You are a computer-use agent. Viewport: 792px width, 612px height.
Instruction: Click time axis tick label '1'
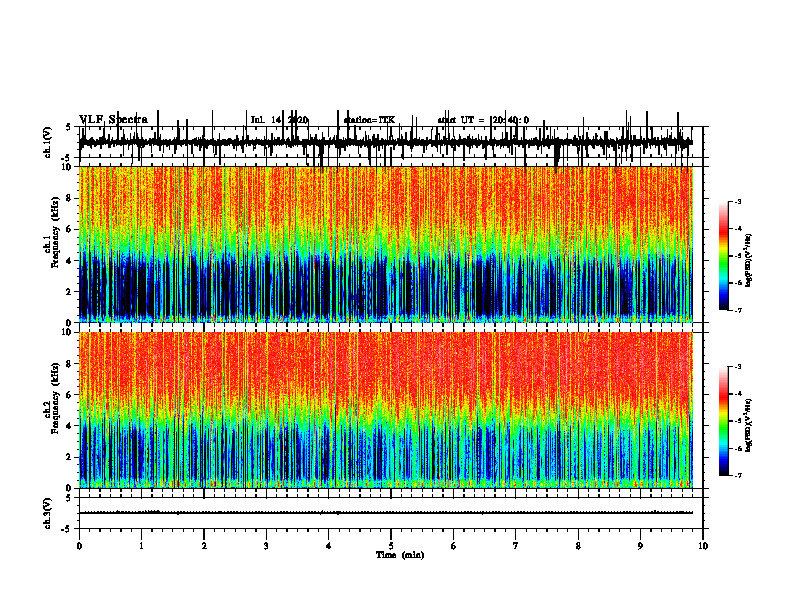pos(141,546)
